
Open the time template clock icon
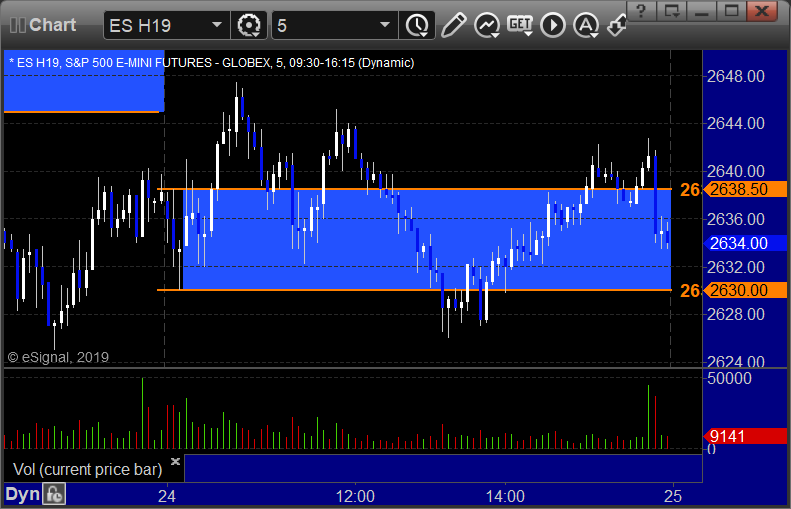click(417, 25)
